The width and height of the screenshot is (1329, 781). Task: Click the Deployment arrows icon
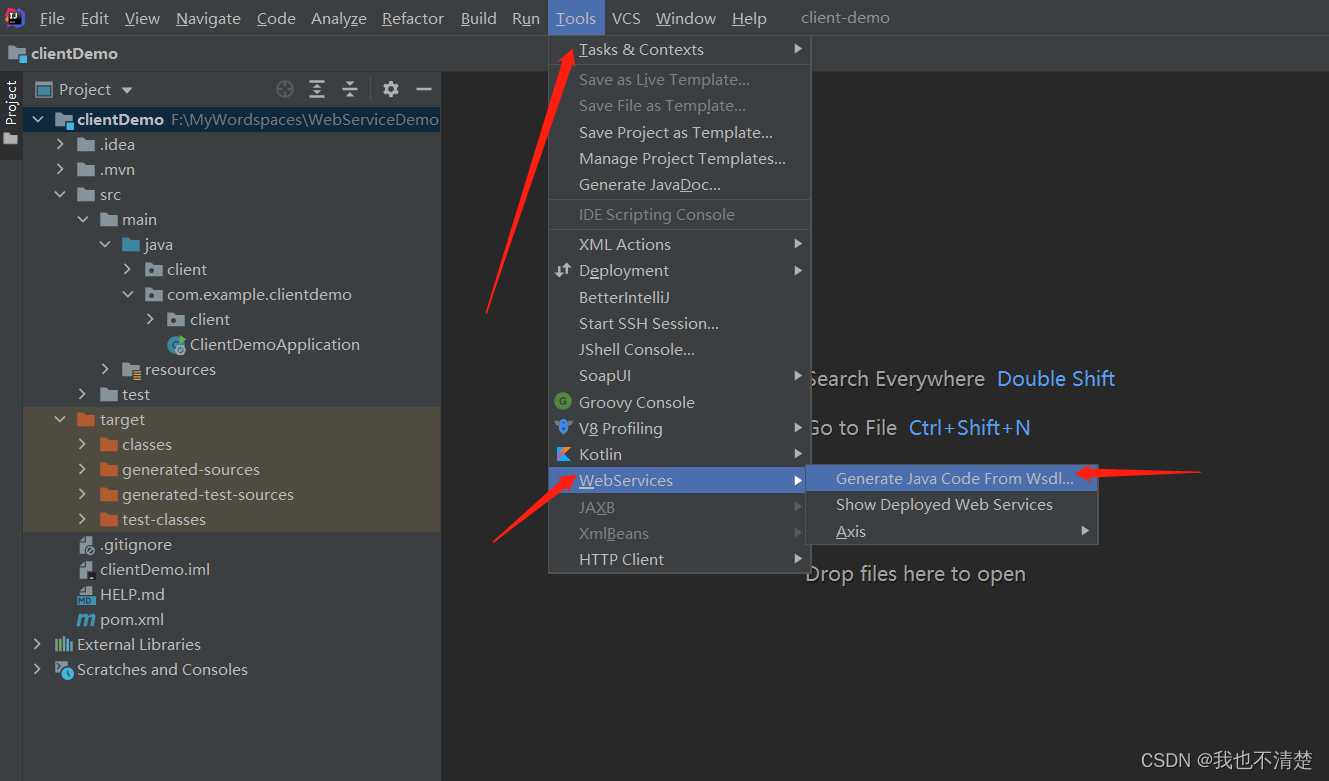point(563,270)
